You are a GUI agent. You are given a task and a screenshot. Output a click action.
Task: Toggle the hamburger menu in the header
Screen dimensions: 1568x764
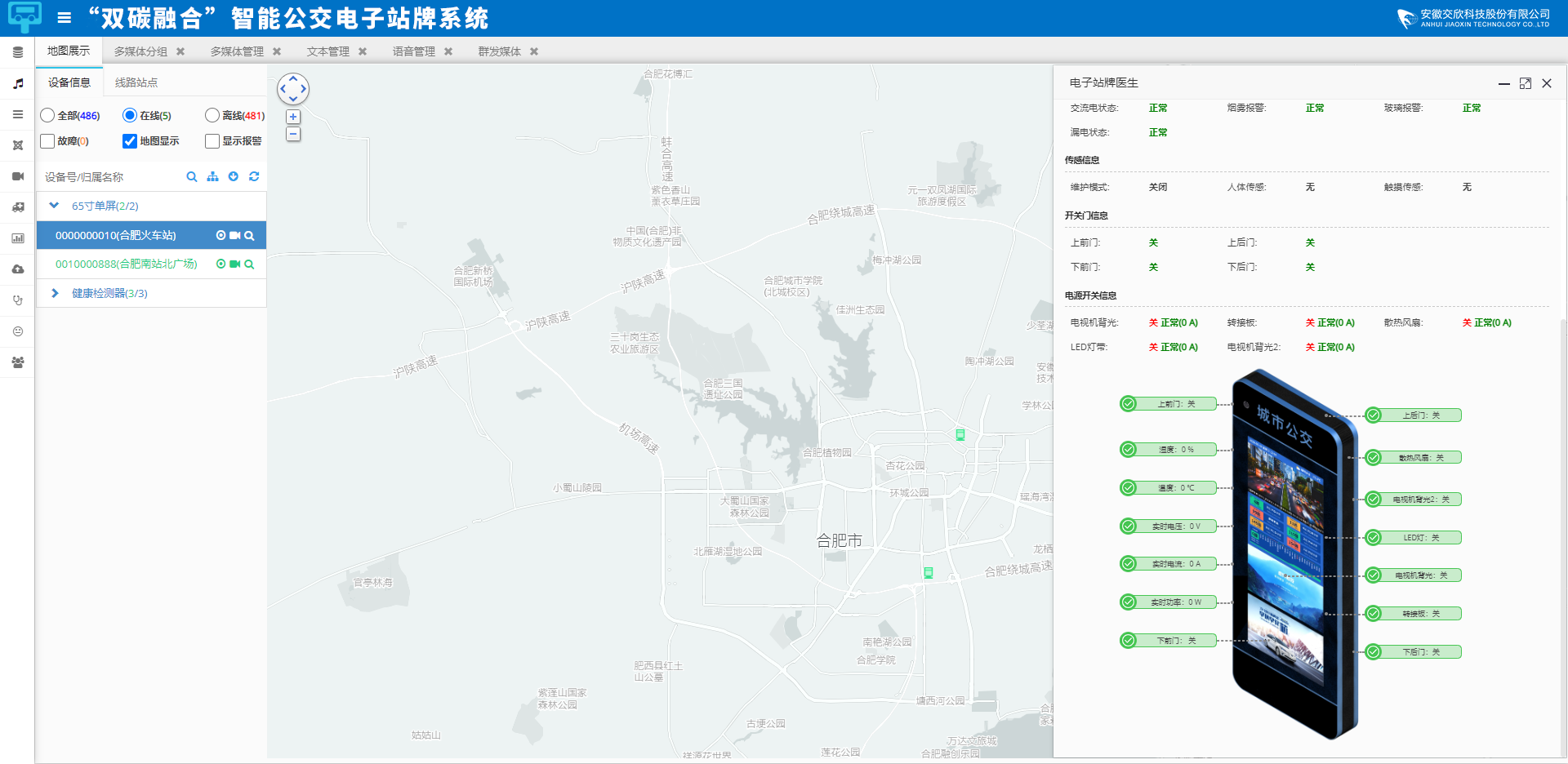[x=65, y=18]
